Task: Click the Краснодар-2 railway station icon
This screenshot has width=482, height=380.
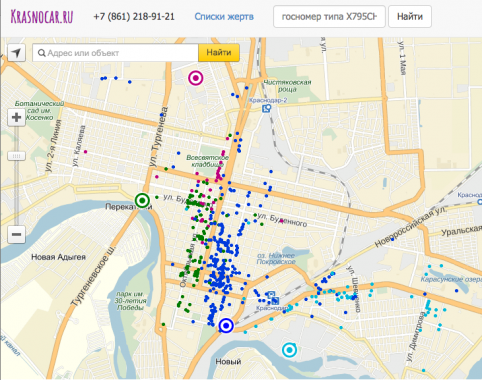Action: (267, 108)
